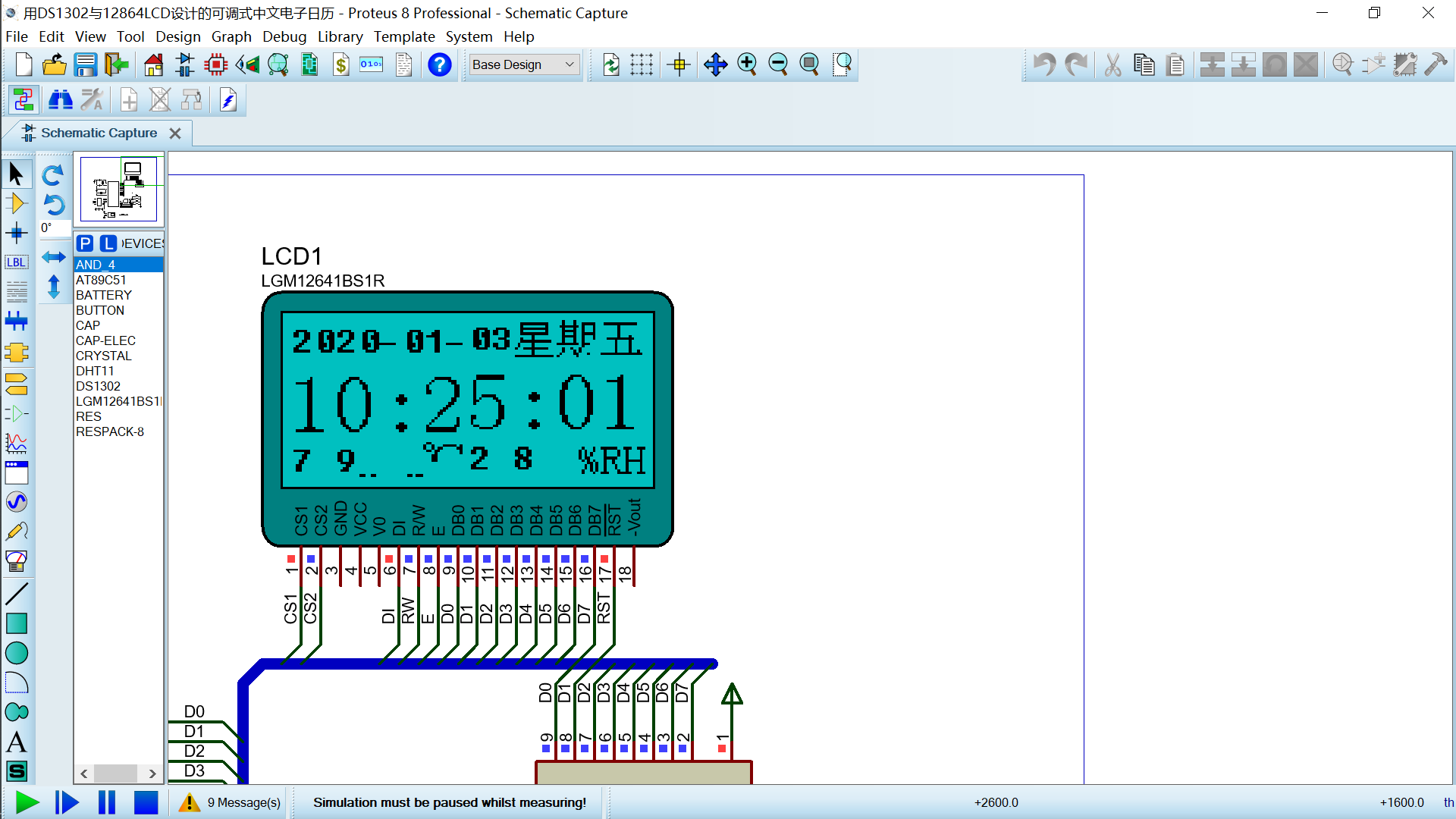Open the Base Design variant dropdown
Image resolution: width=1456 pixels, height=819 pixels.
pos(524,64)
